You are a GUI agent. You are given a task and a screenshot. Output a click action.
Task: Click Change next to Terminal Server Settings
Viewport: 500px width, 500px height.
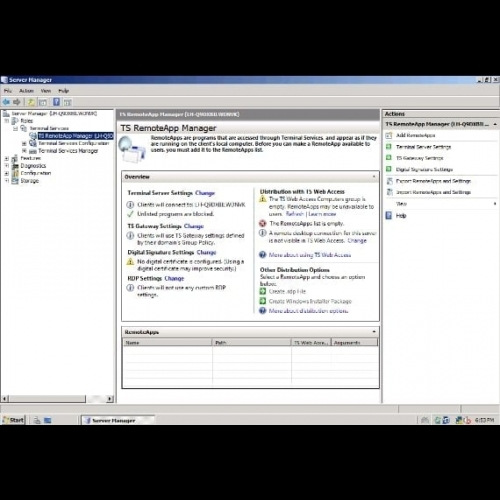(x=205, y=193)
